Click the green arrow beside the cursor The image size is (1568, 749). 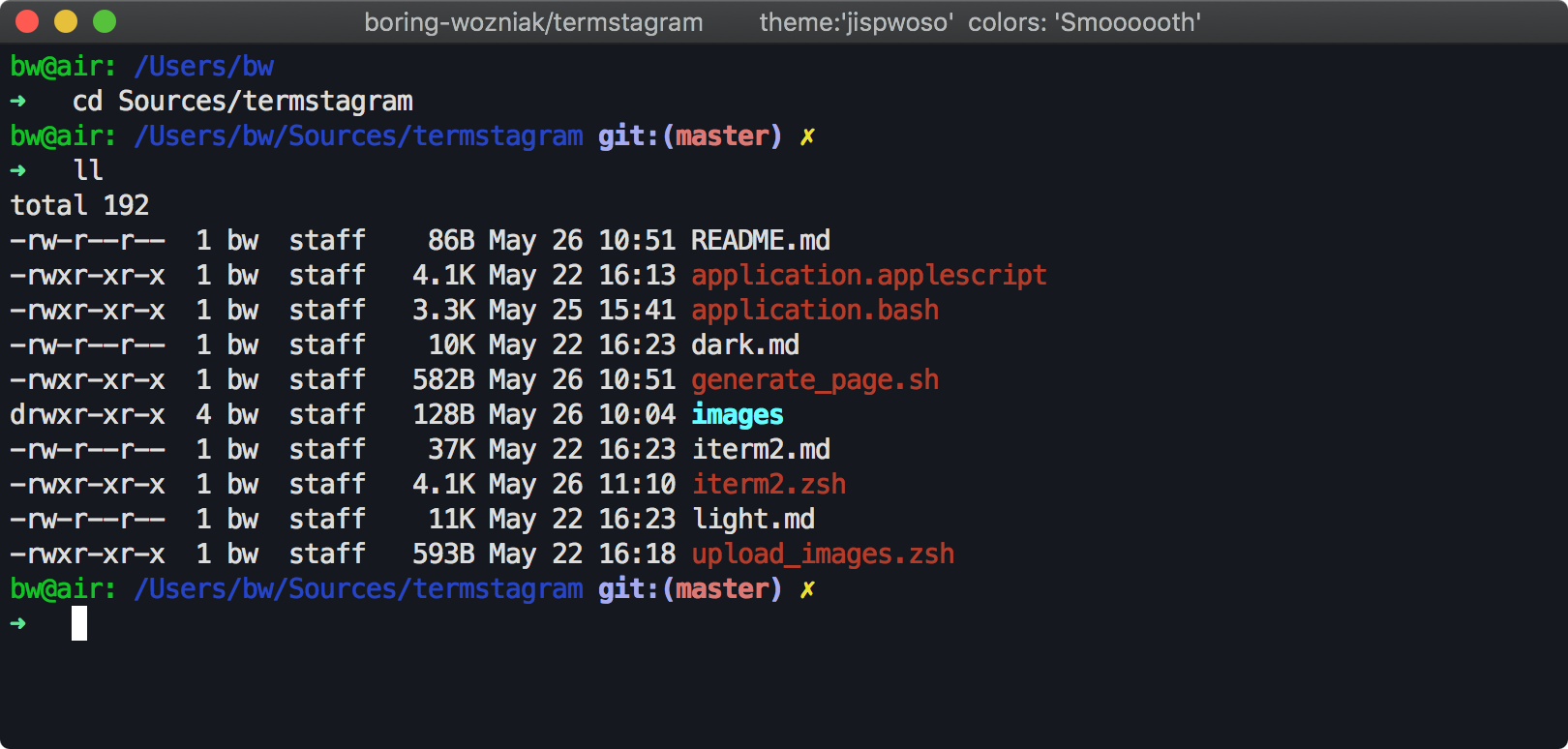tap(18, 623)
